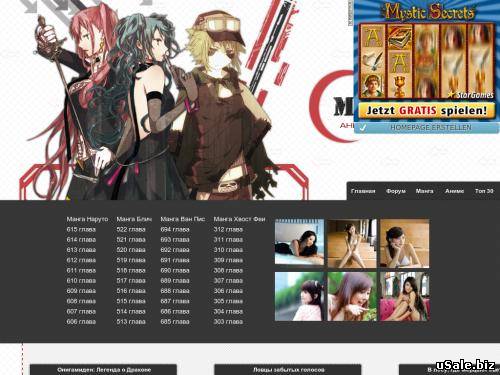Open bottom-right thumbnail with pink sofa
The height and width of the screenshot is (375, 500).
pos(405,296)
